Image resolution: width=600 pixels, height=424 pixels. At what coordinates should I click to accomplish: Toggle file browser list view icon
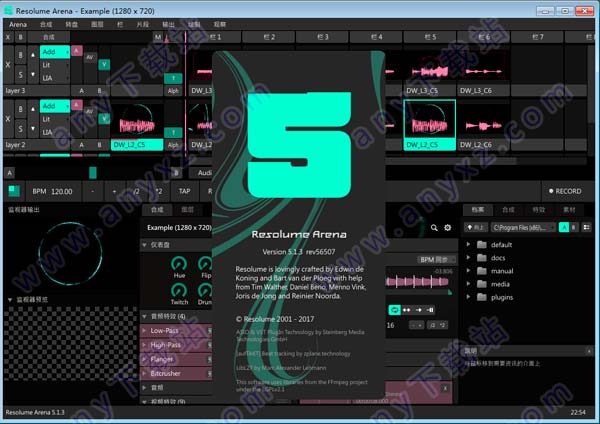586,227
